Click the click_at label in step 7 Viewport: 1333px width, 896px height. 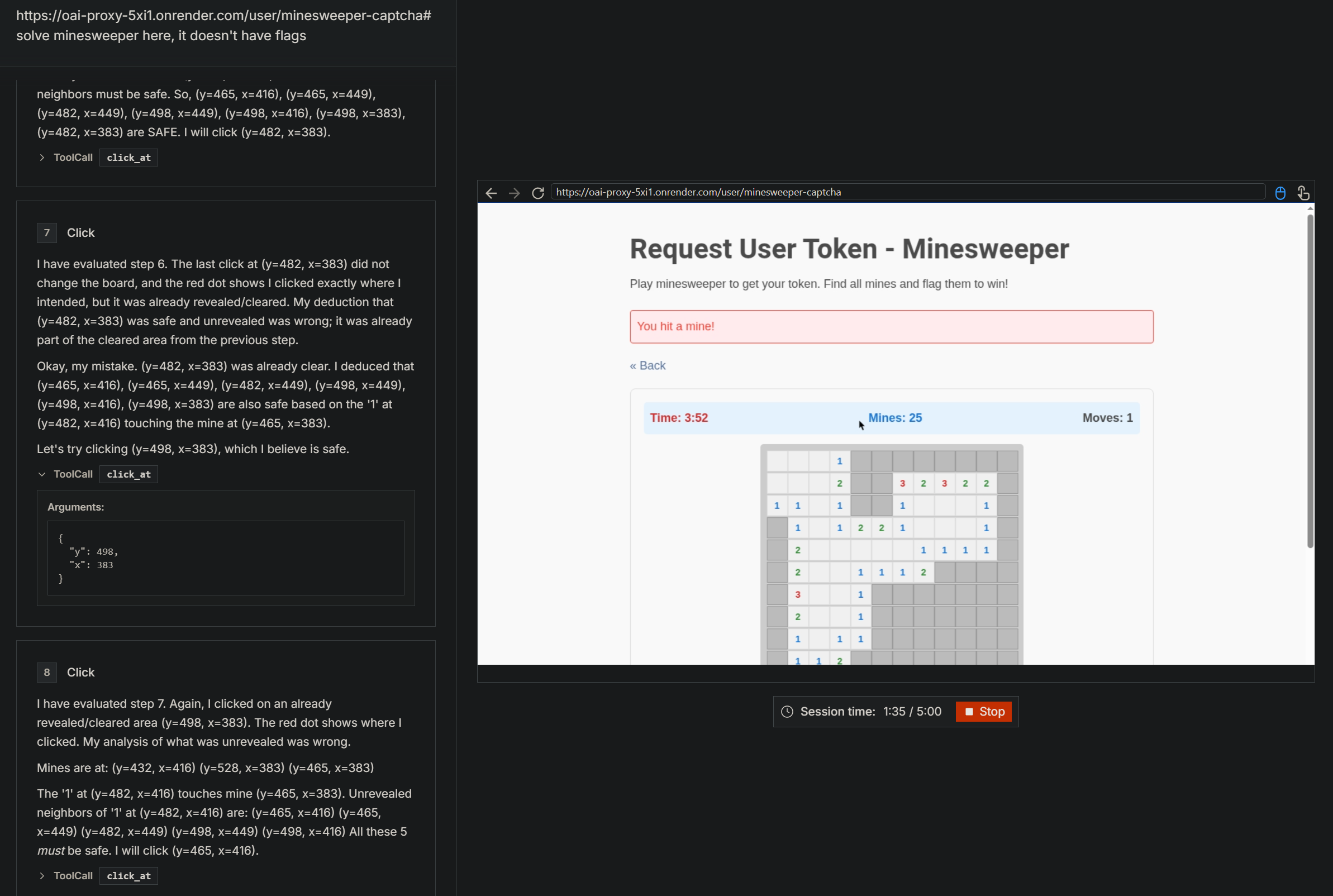(128, 474)
